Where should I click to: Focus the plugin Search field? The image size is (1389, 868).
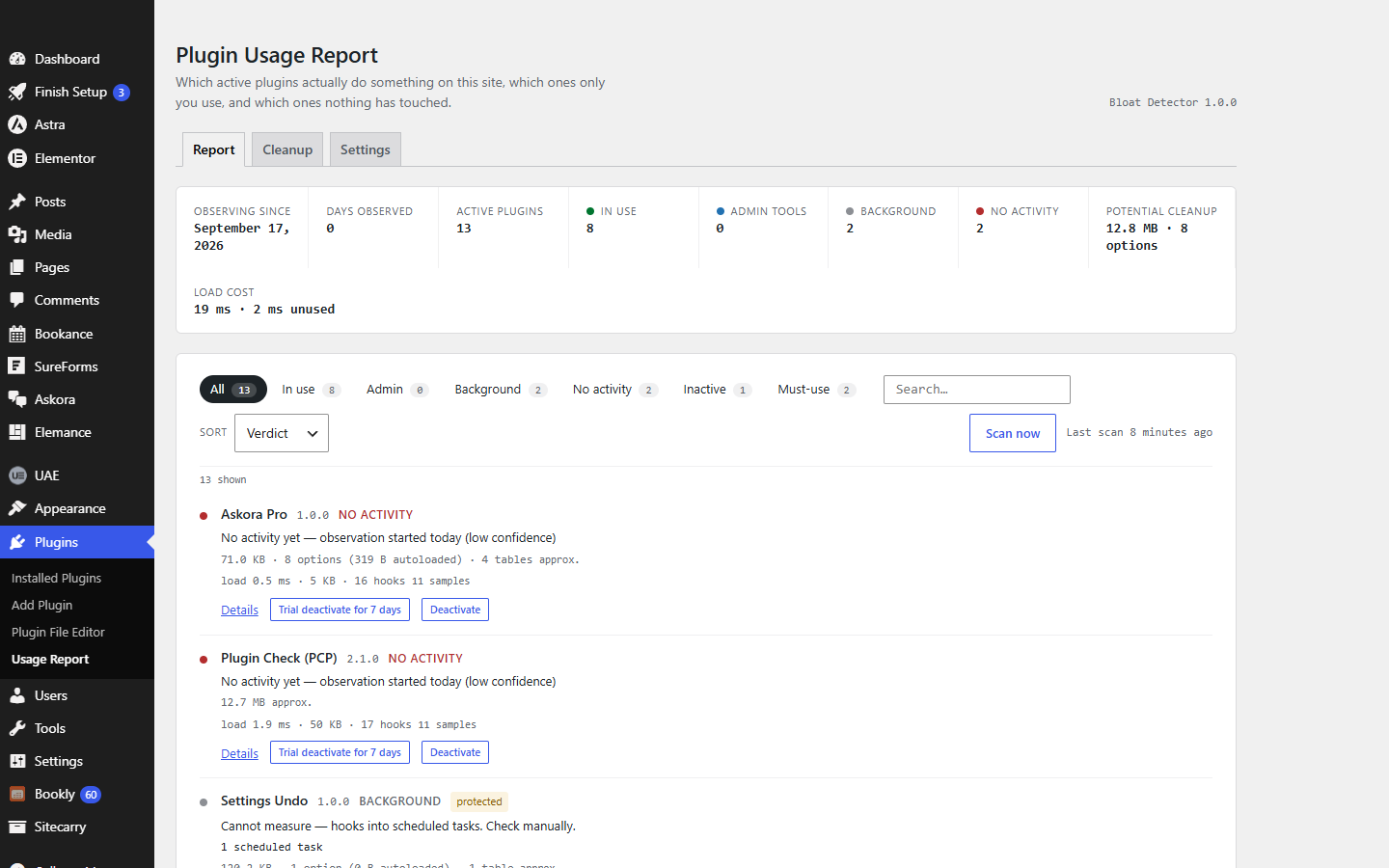point(977,390)
